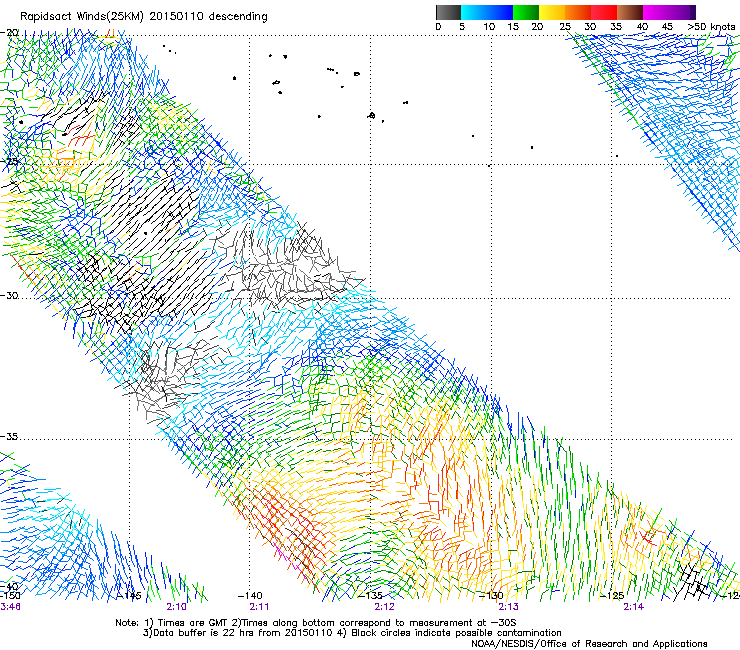The height and width of the screenshot is (650, 740).
Task: Pick the yellow 20-25 knots legend swatch
Action: coord(552,12)
